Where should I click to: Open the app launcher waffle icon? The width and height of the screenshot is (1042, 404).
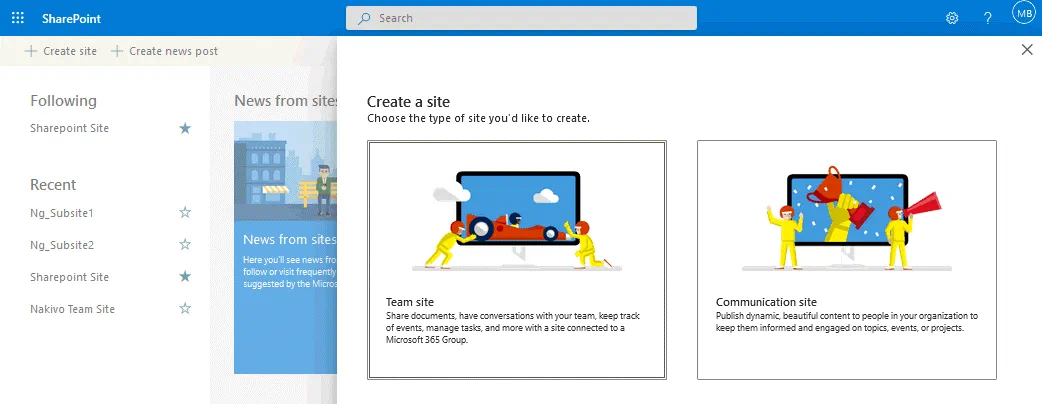pos(18,18)
